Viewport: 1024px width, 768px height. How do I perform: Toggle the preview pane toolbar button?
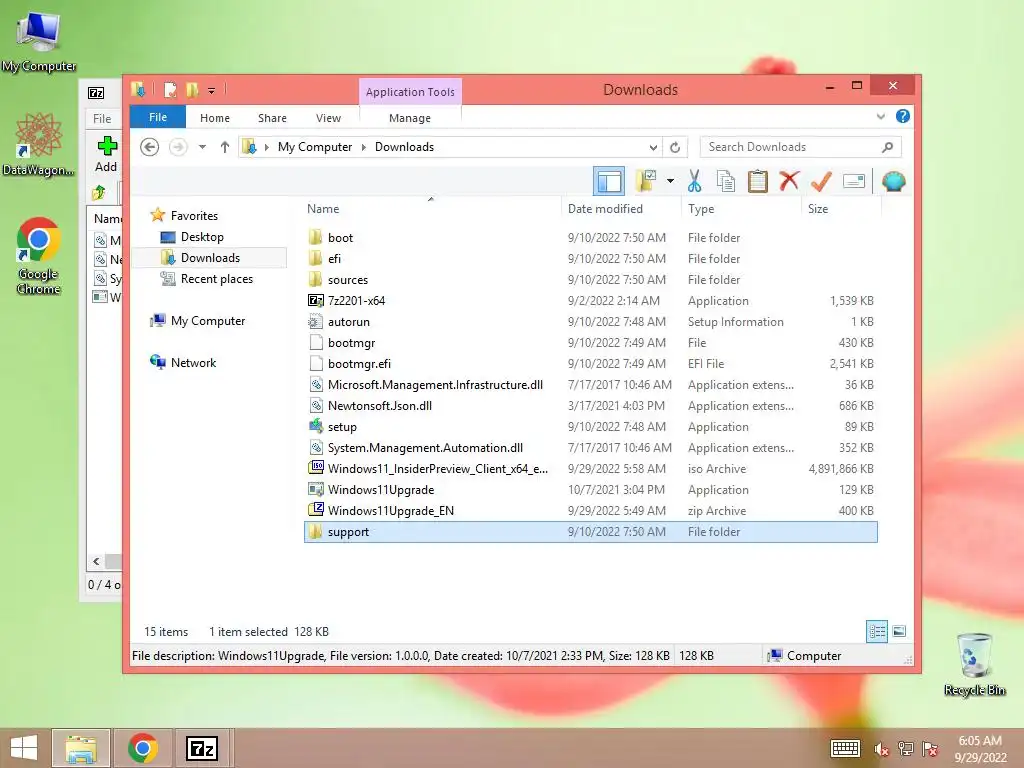[x=609, y=181]
